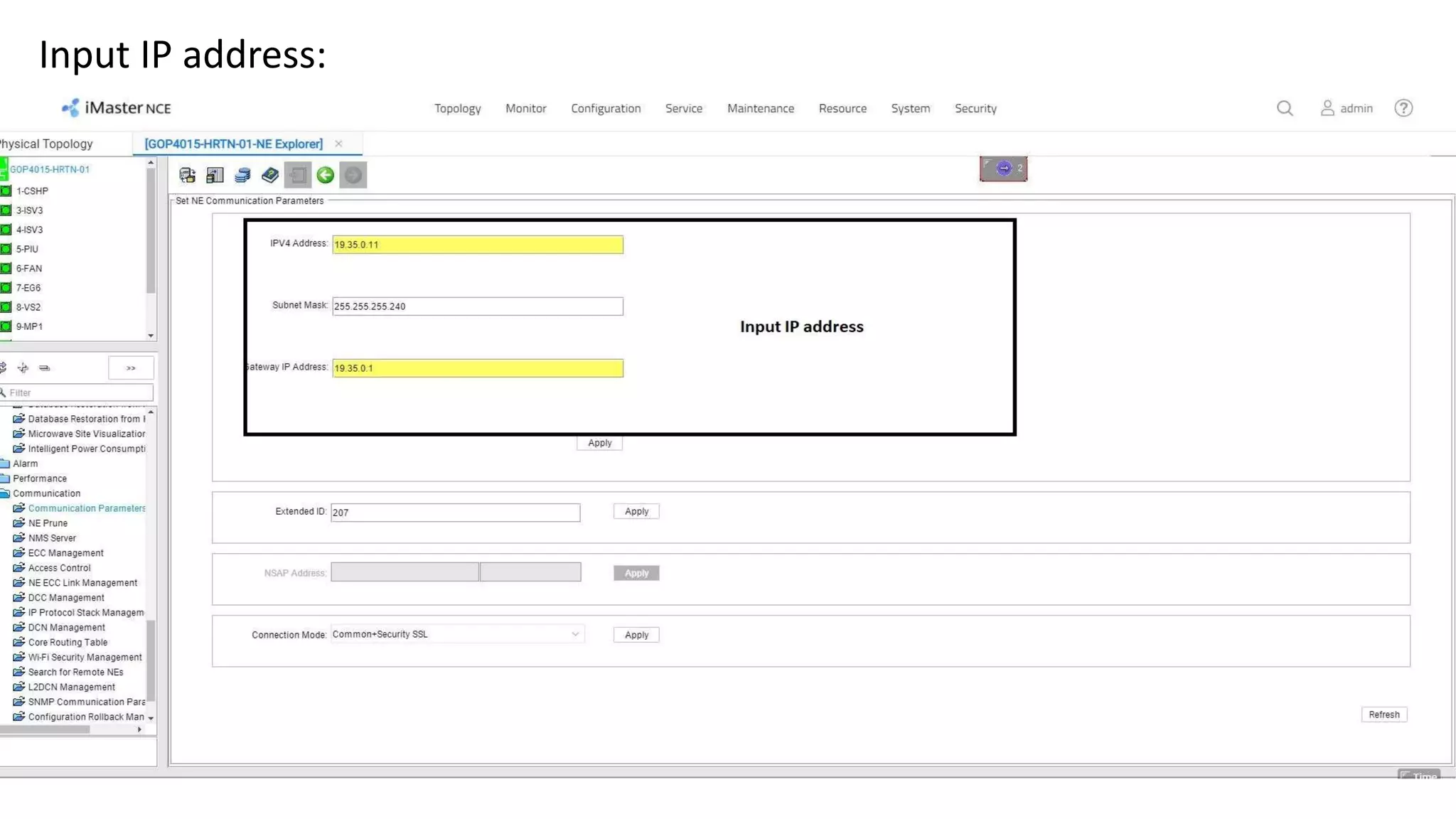Click the blue help book toolbar icon
This screenshot has height=819, width=1456.
pos(270,175)
